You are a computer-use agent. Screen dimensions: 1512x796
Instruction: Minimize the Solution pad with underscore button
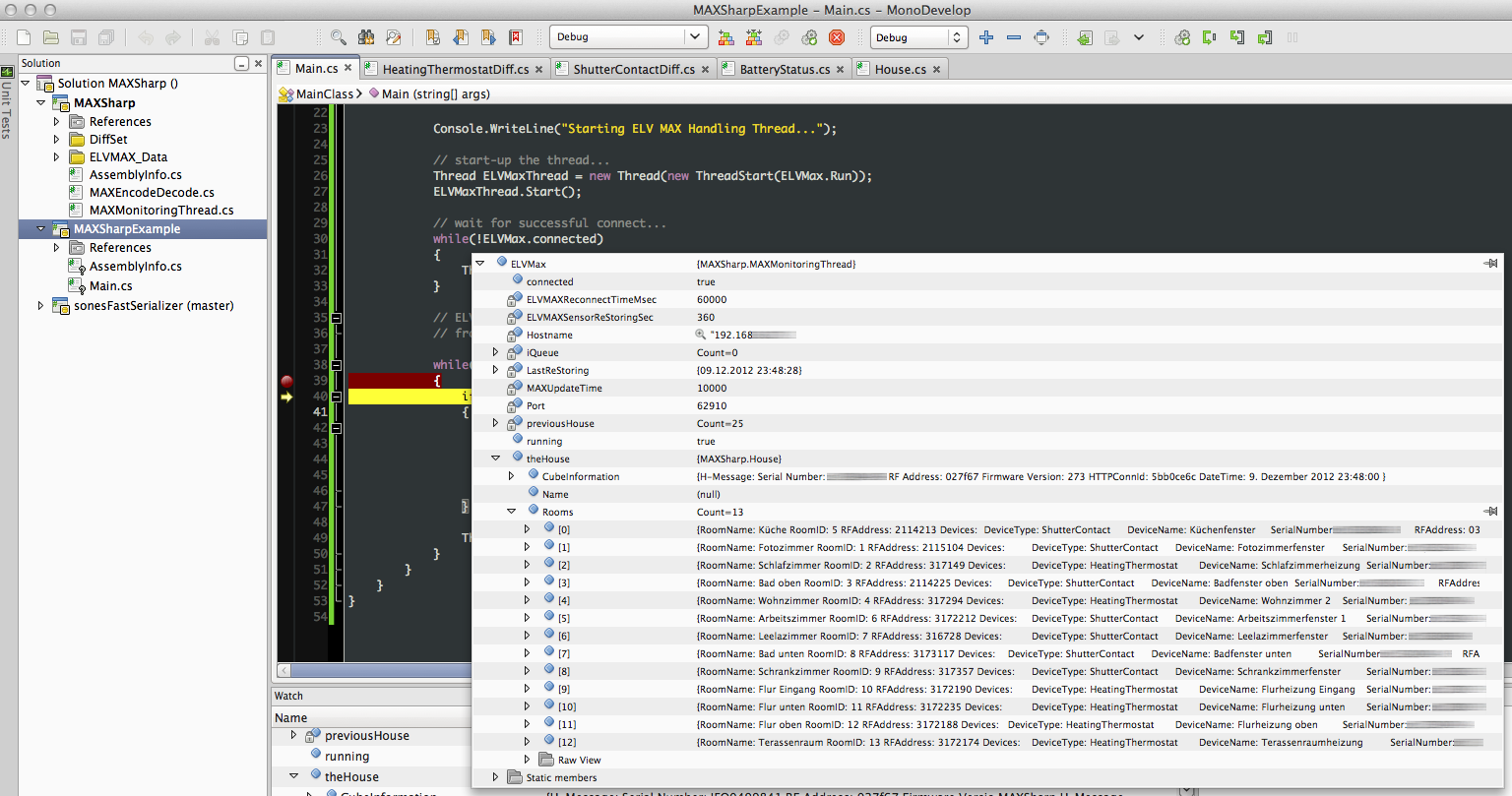click(242, 63)
